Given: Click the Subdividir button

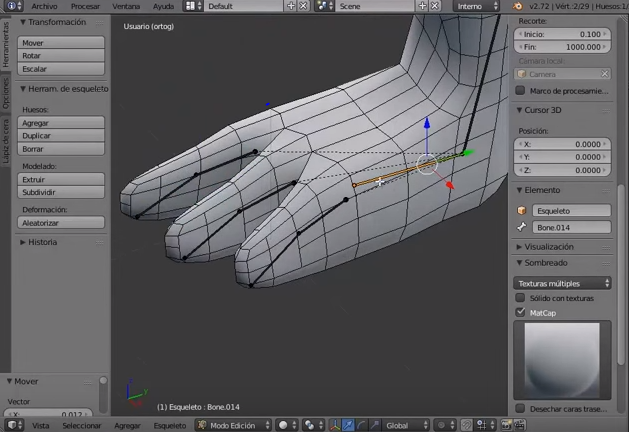Looking at the screenshot, I should click(x=61, y=192).
